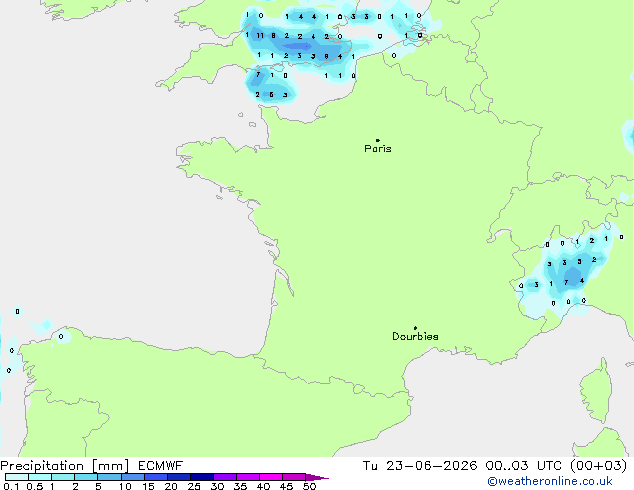Click the Paris city label
The image size is (634, 490).
click(x=378, y=149)
